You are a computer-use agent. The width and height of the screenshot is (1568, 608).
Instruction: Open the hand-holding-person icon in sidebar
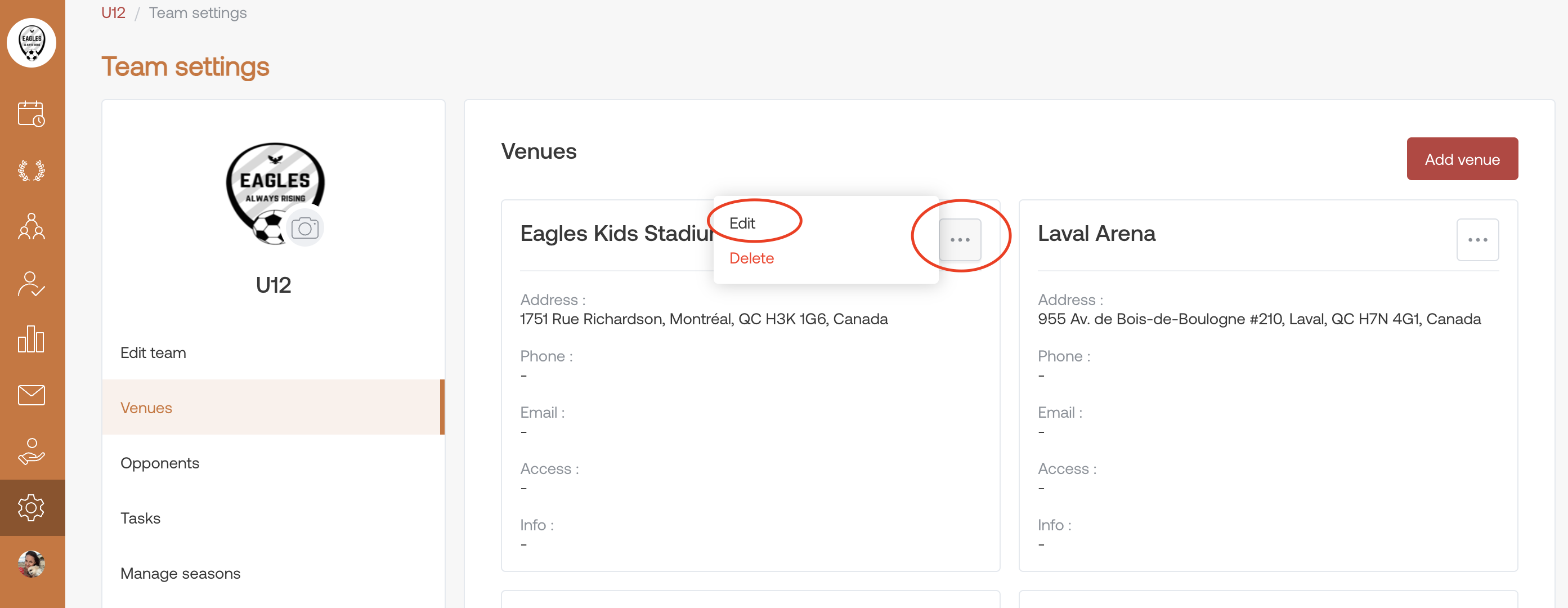pos(32,451)
